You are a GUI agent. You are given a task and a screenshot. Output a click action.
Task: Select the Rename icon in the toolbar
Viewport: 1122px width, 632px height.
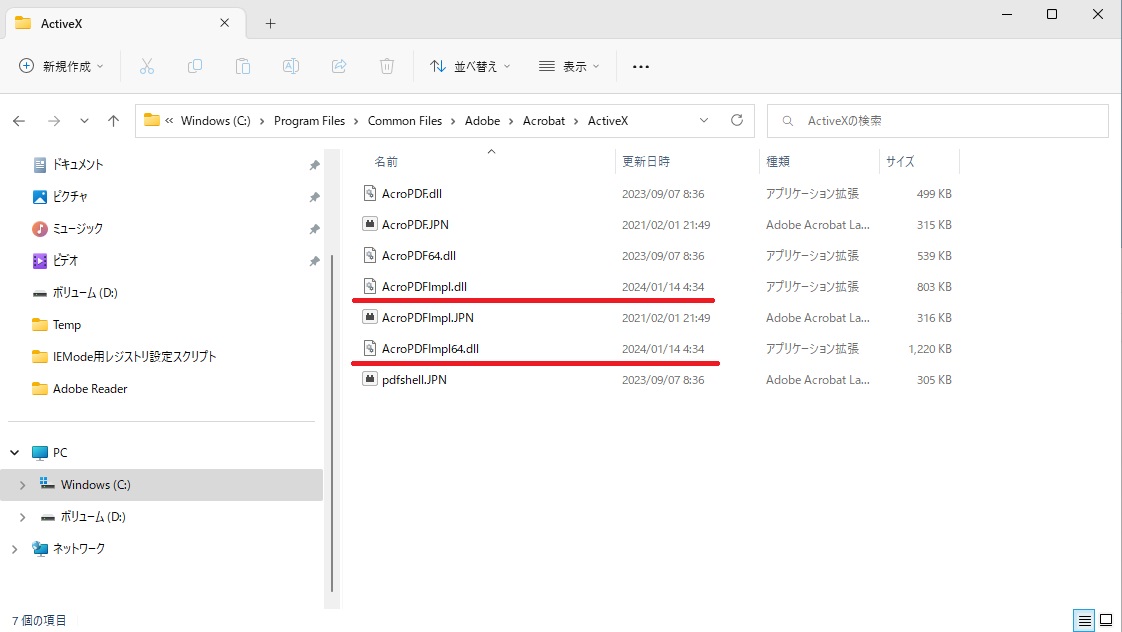pos(291,66)
